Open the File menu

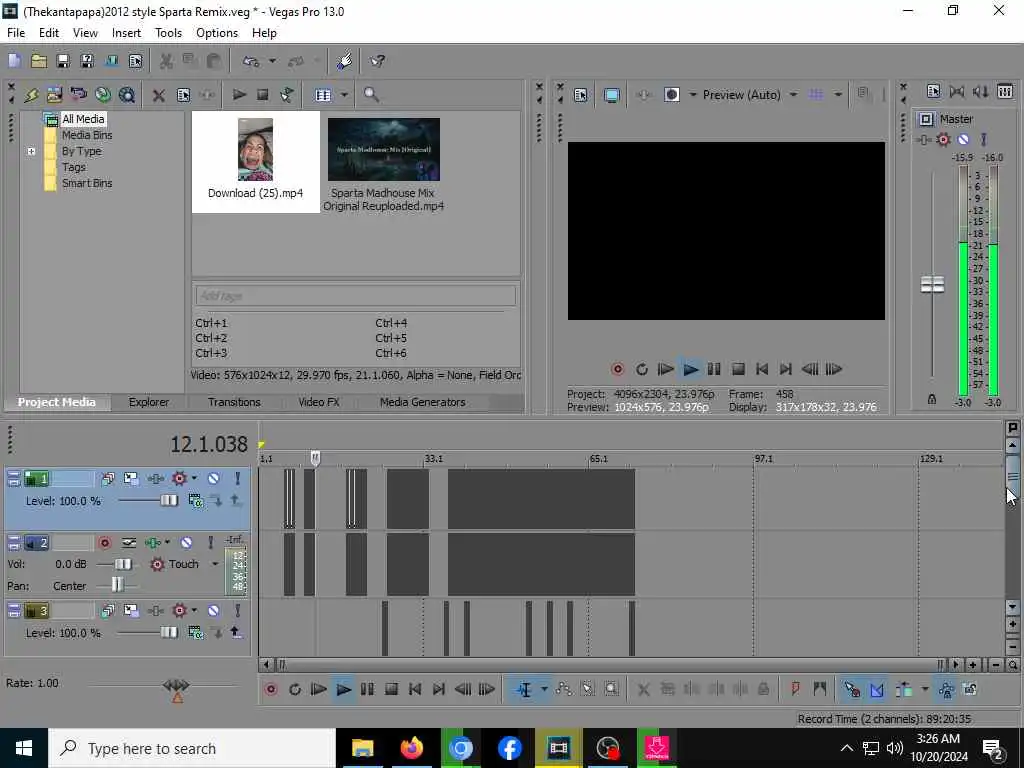(x=16, y=33)
